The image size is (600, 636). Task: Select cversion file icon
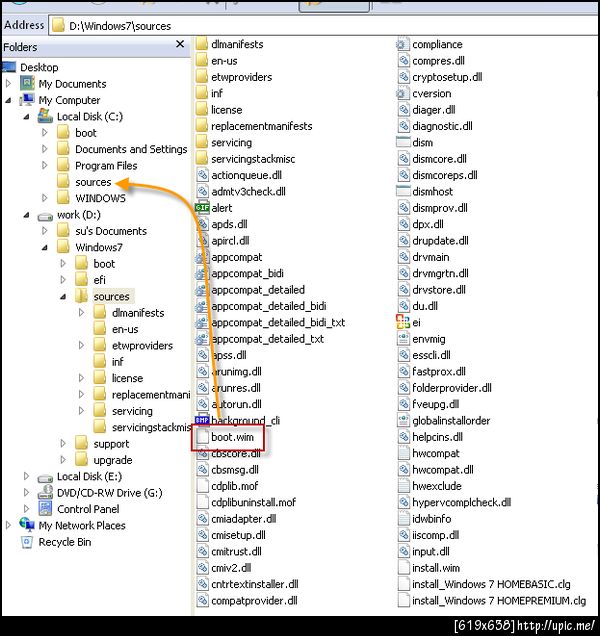click(403, 93)
